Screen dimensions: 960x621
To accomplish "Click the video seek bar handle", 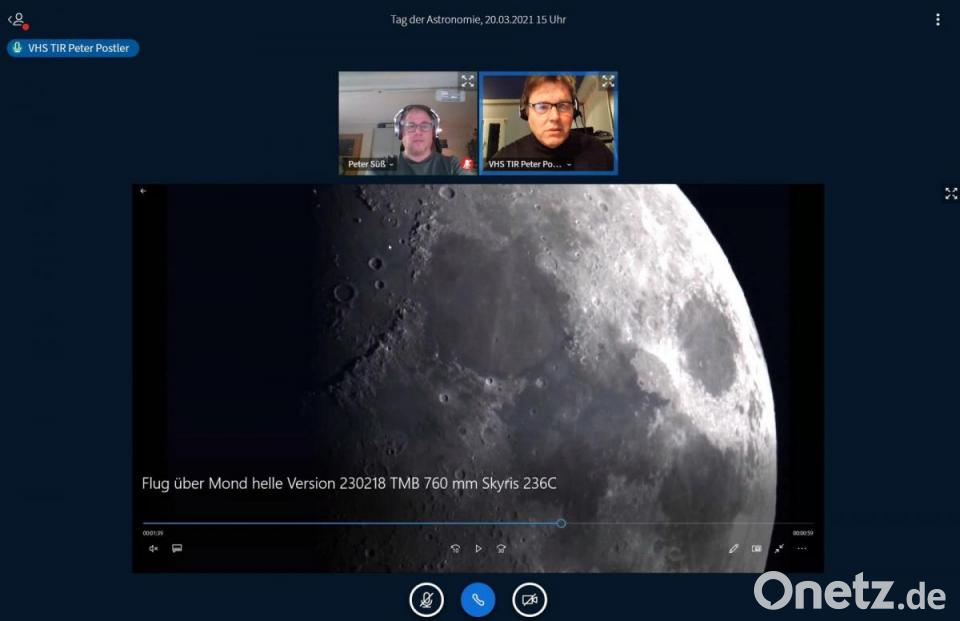I will click(561, 523).
